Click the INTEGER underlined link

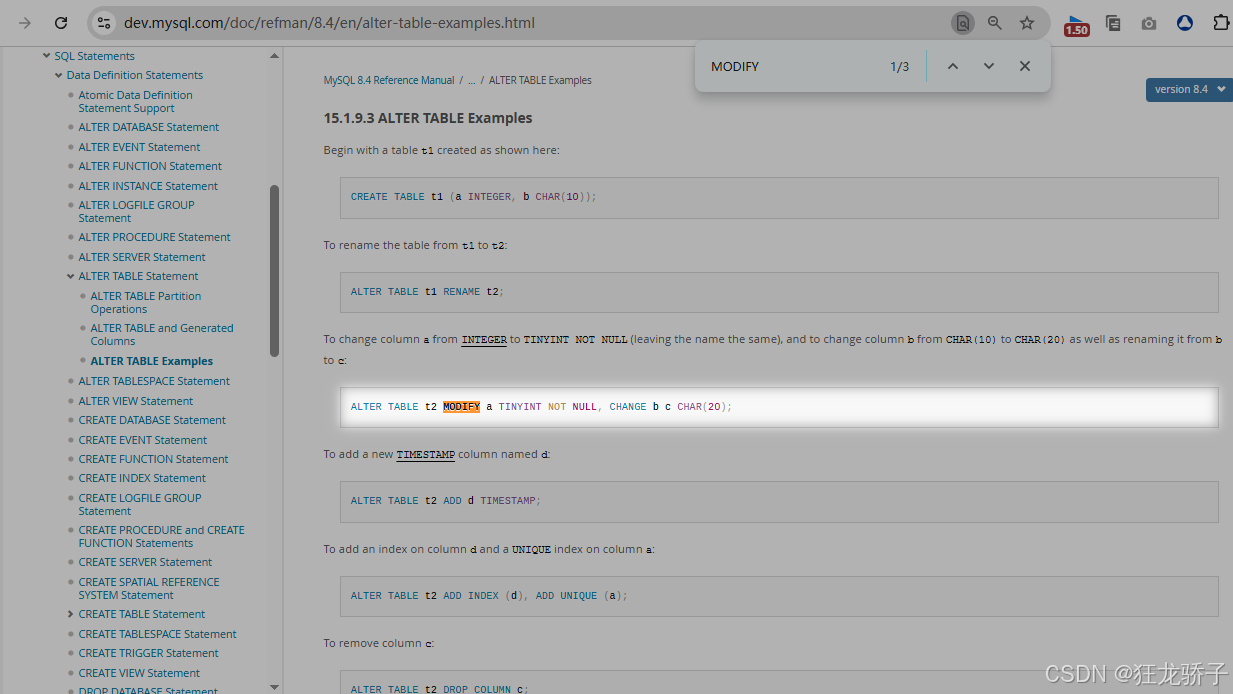coord(484,340)
